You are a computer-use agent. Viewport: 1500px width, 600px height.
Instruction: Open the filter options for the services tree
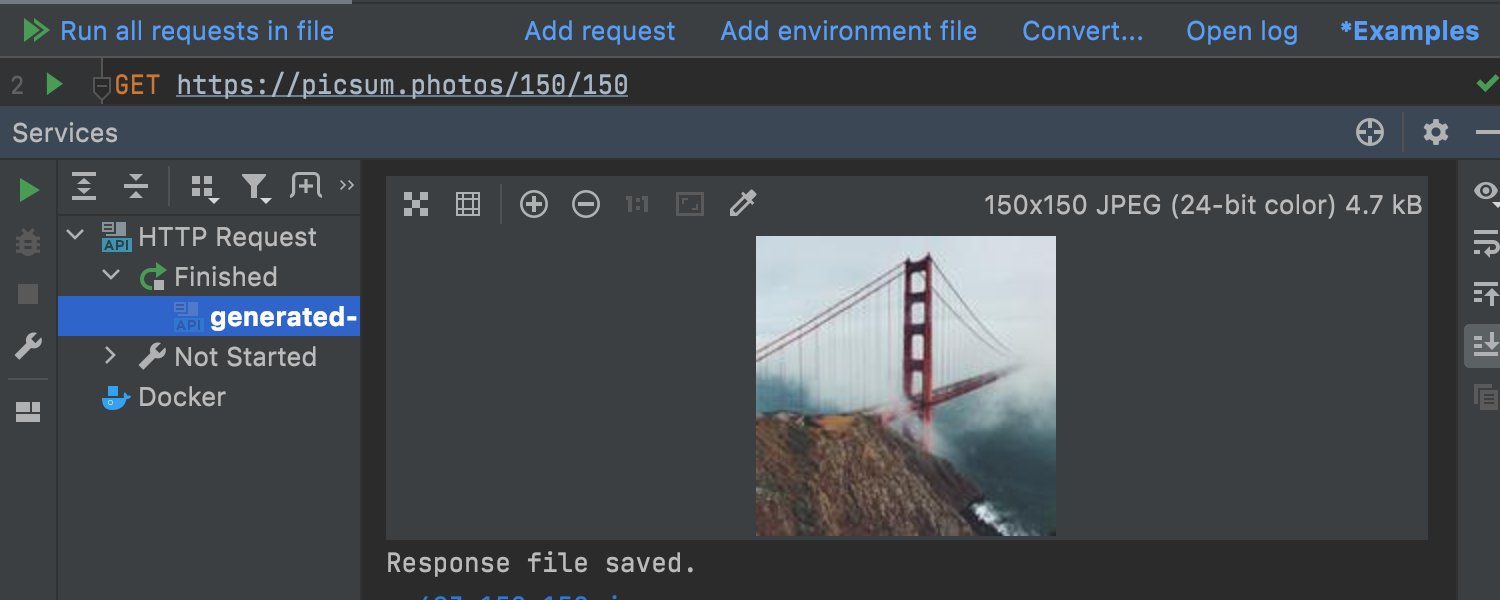256,186
